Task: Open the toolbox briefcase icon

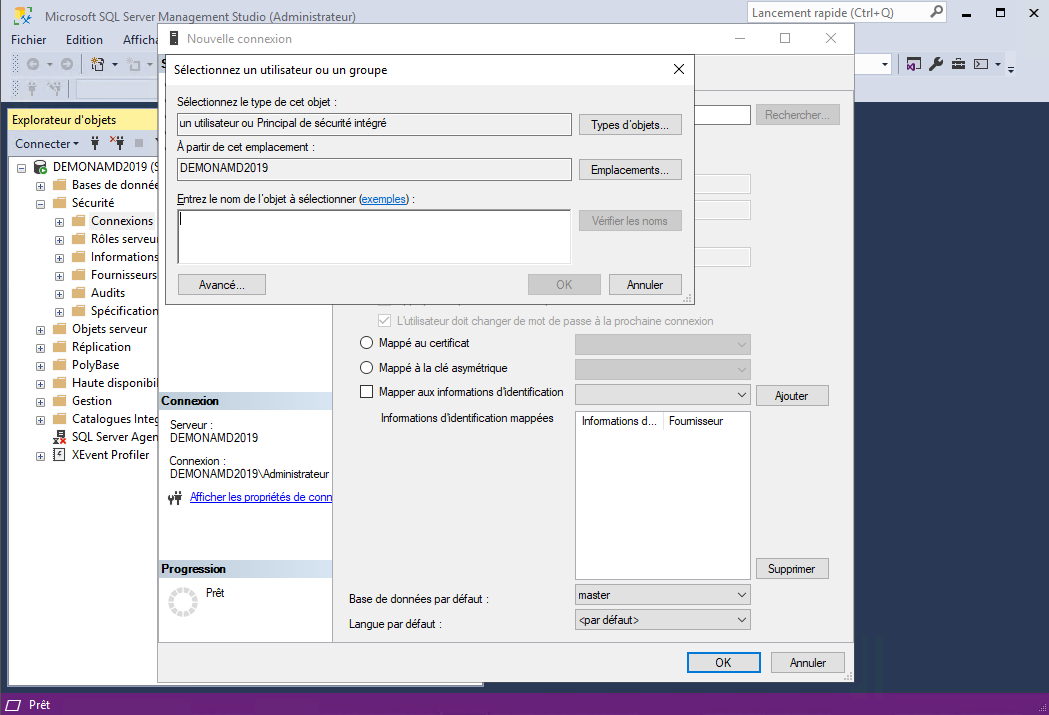Action: pos(958,64)
